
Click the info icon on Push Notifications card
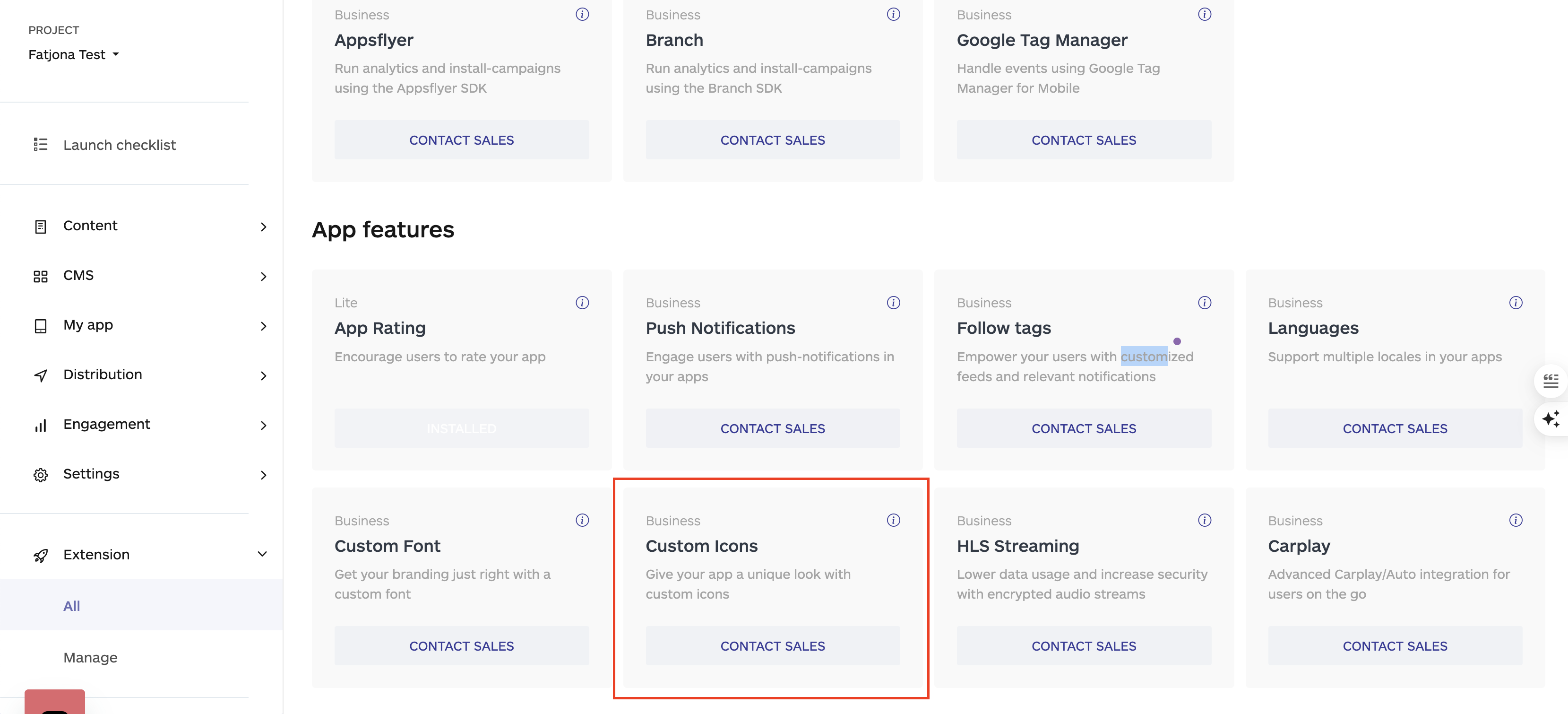point(893,302)
